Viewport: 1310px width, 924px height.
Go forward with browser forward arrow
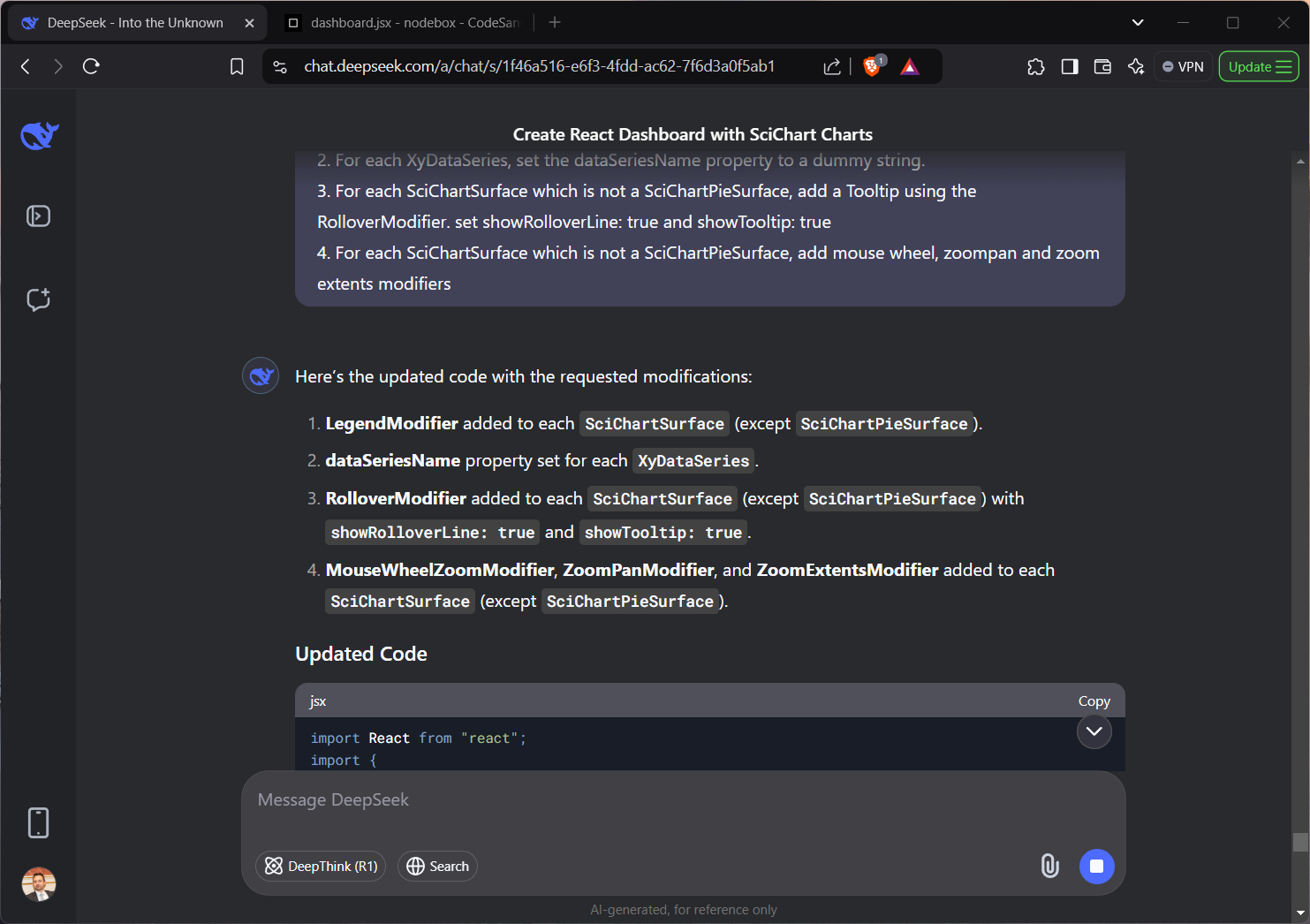[58, 66]
